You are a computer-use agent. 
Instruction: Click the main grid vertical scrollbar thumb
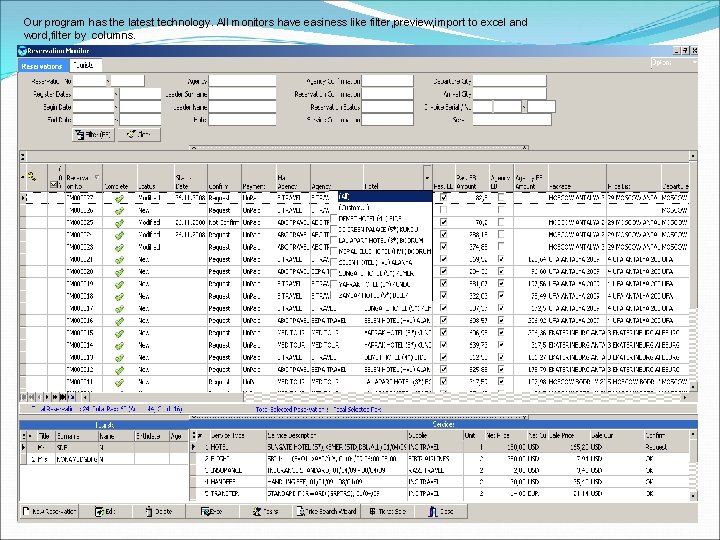tap(692, 235)
